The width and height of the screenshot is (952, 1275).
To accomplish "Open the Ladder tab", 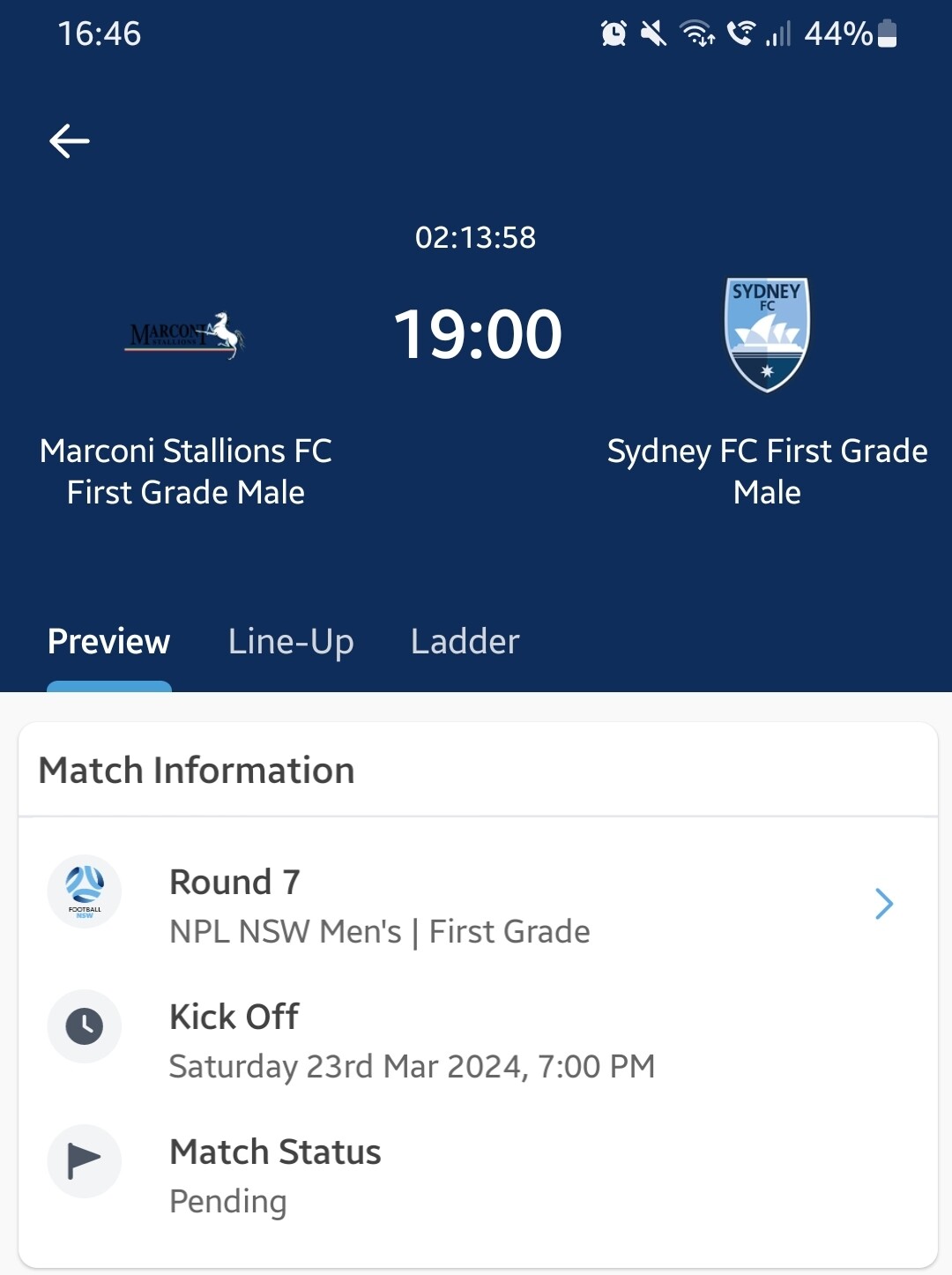I will coord(465,642).
